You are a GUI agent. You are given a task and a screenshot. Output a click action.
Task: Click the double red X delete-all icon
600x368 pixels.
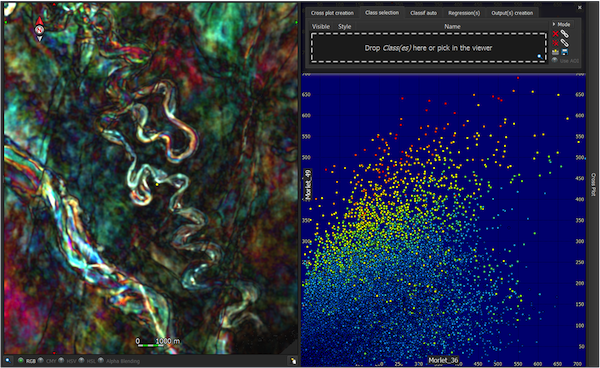point(556,43)
